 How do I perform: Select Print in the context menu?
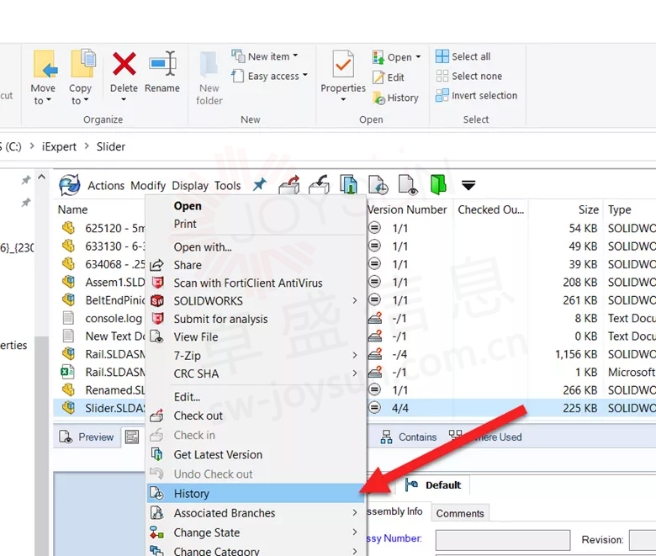point(256,224)
